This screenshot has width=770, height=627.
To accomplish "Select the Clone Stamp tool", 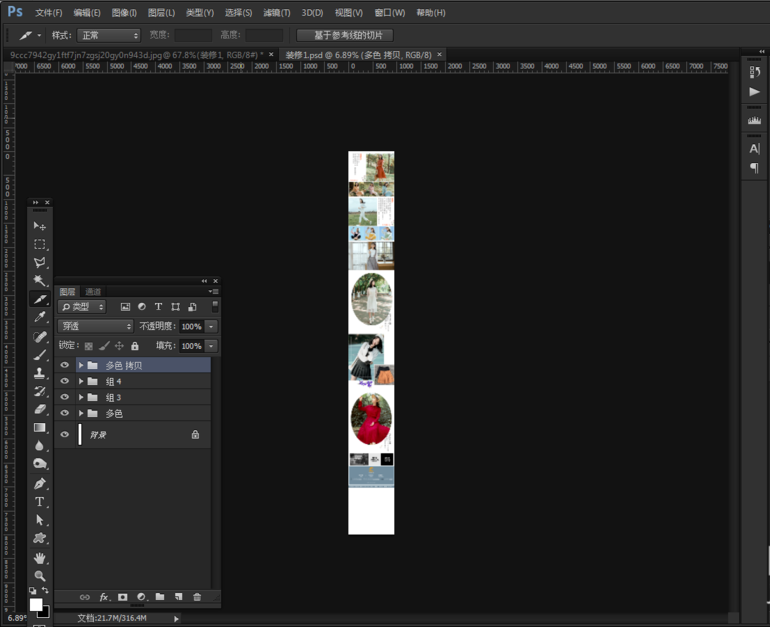I will pyautogui.click(x=40, y=373).
